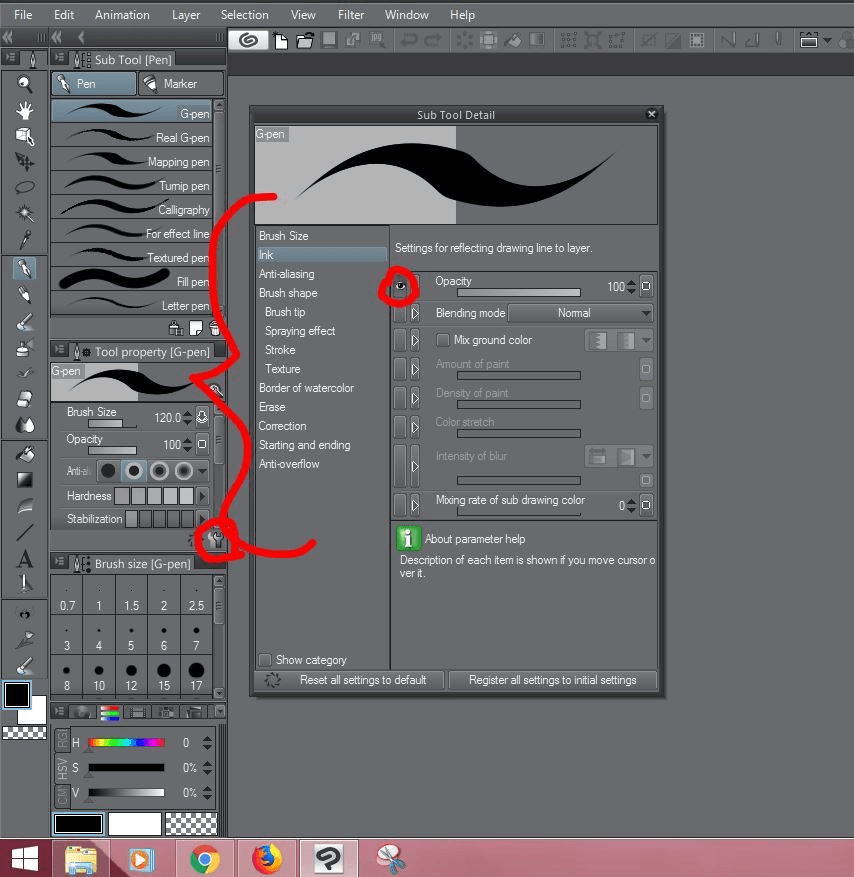Select the strongest anti-aliasing option
This screenshot has width=854, height=877.
(x=183, y=471)
